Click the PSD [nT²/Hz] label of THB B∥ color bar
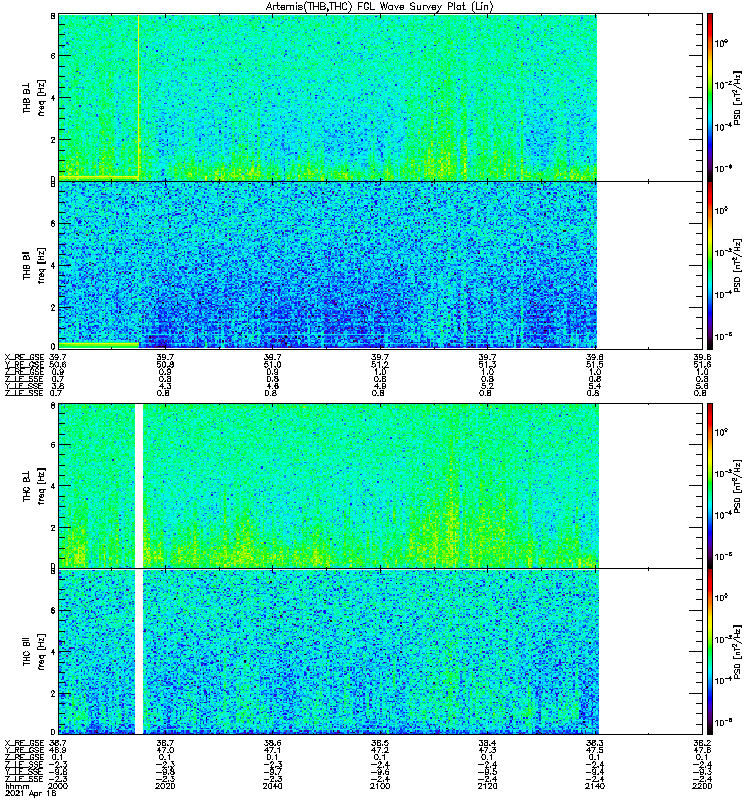 click(738, 265)
